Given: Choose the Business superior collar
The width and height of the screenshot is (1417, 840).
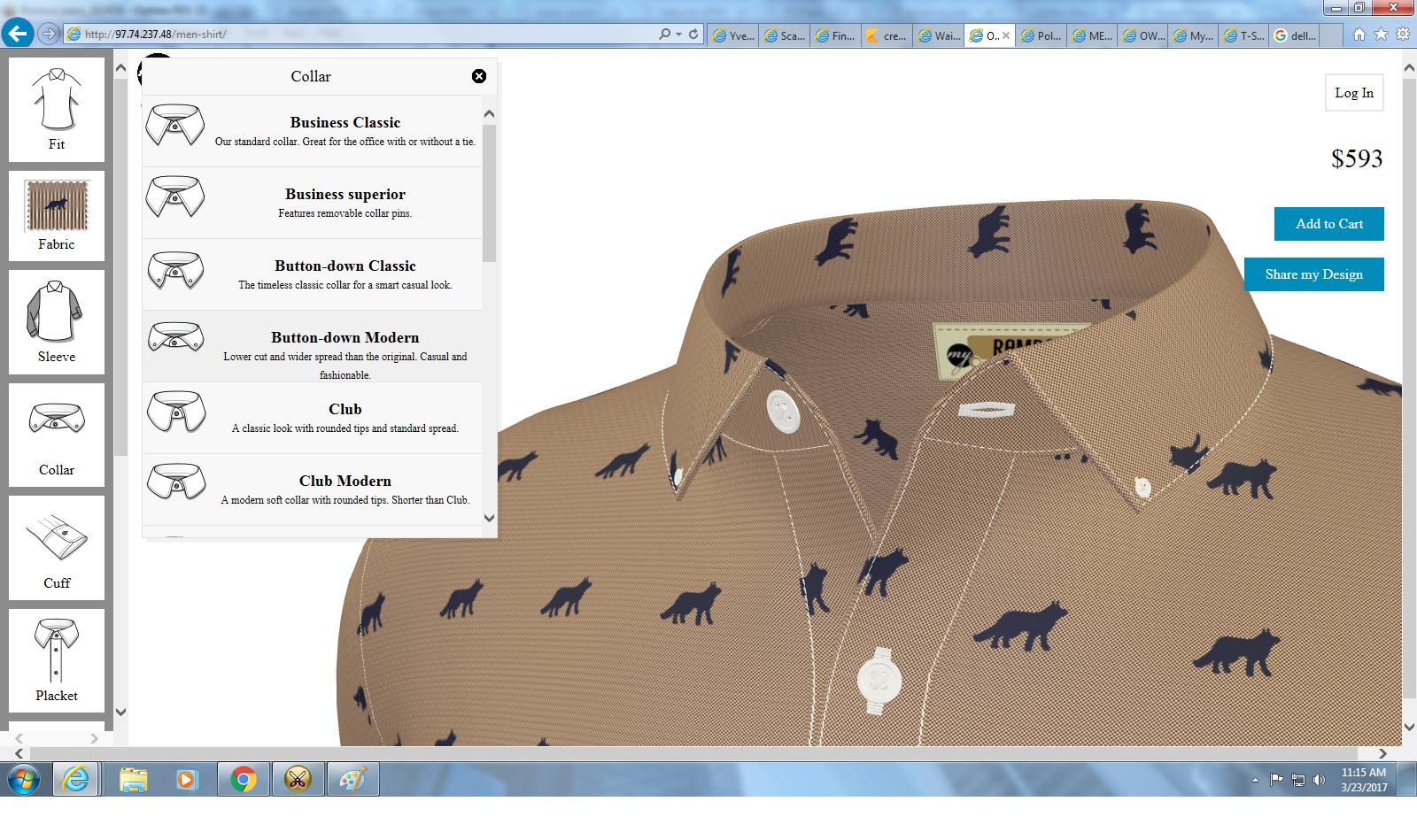Looking at the screenshot, I should point(345,202).
